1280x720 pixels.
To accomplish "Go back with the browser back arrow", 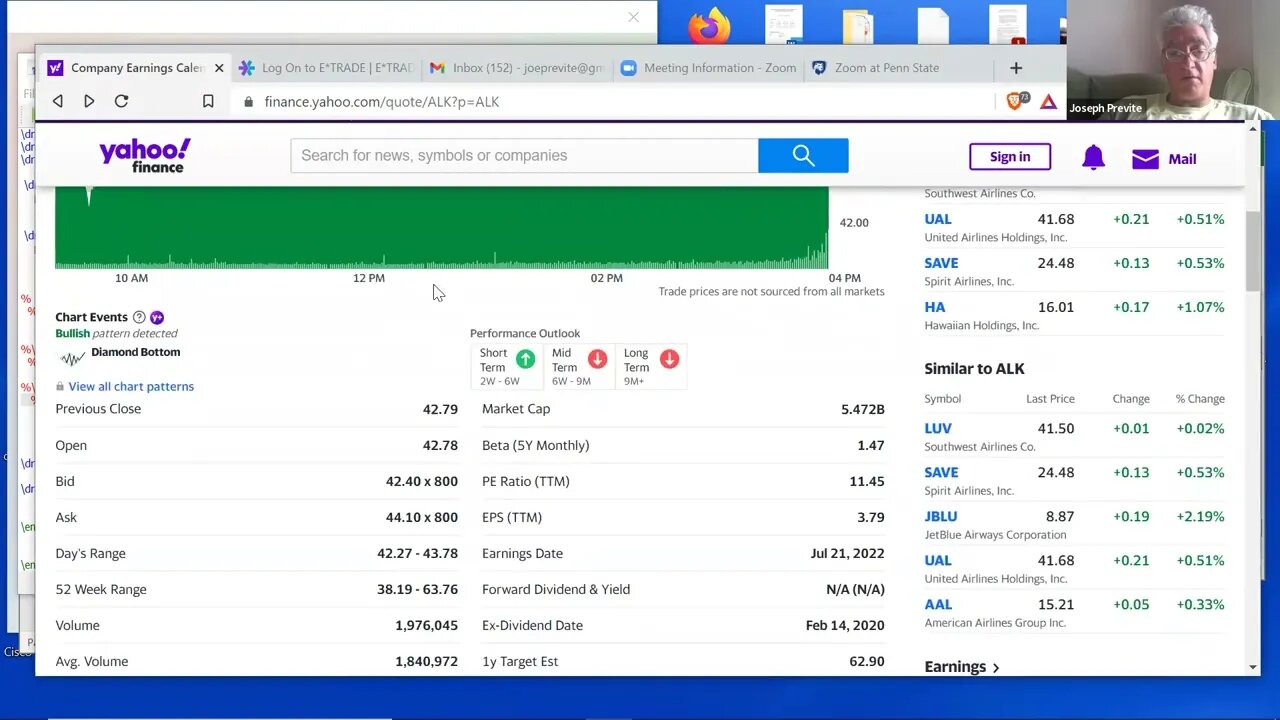I will click(x=58, y=101).
